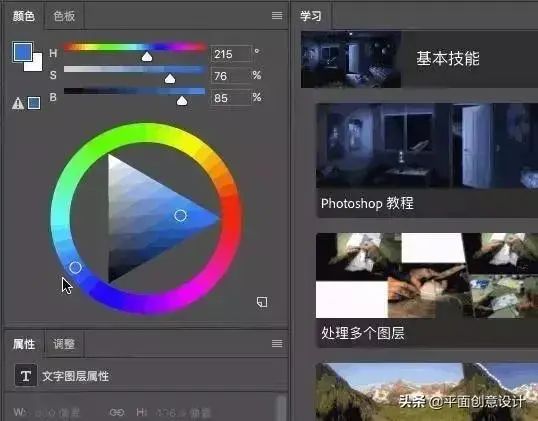Click the small square icon below color wheel
Viewport: 538px width, 421px height.
tap(262, 302)
